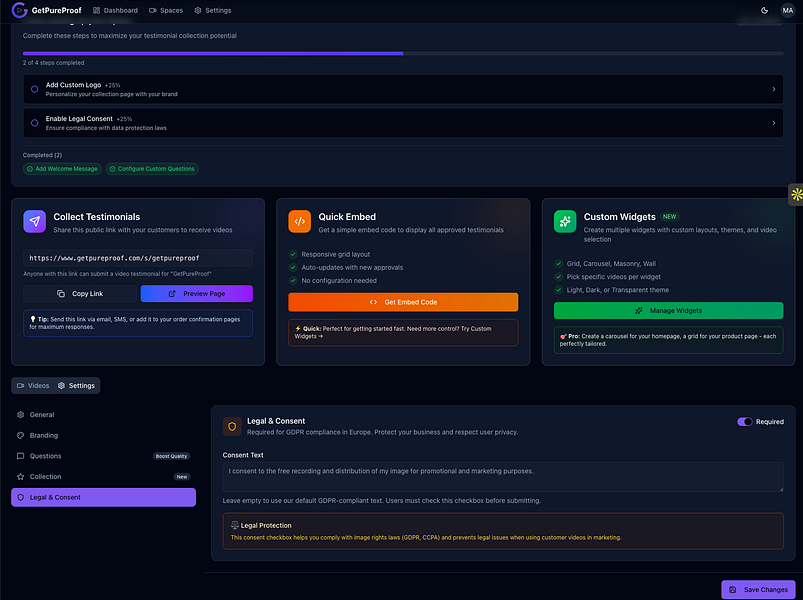803x600 pixels.
Task: Click the gear icon beside General
Action: click(x=20, y=415)
